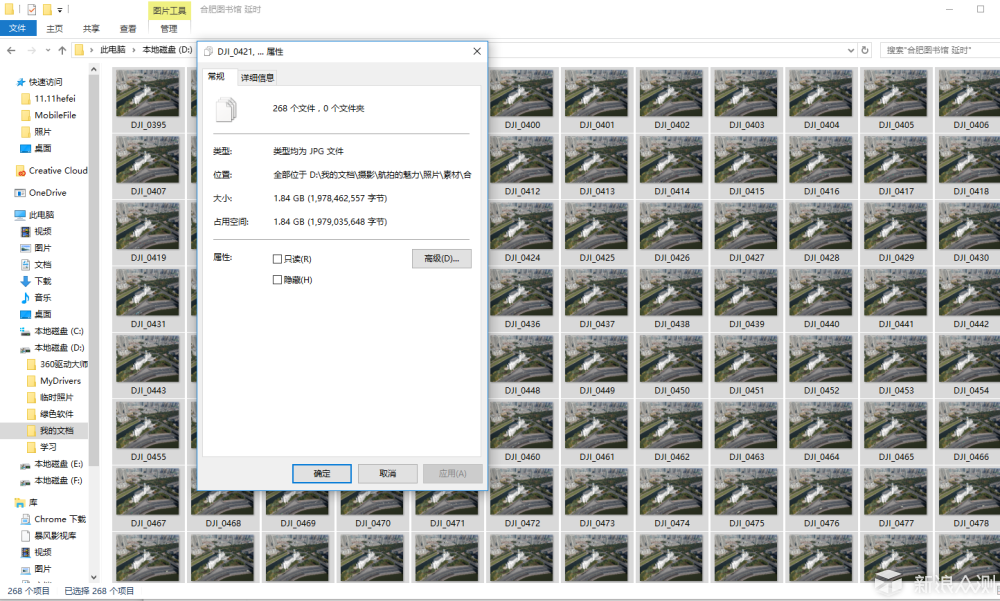Enable the Read-only (只读) checkbox

tap(278, 259)
